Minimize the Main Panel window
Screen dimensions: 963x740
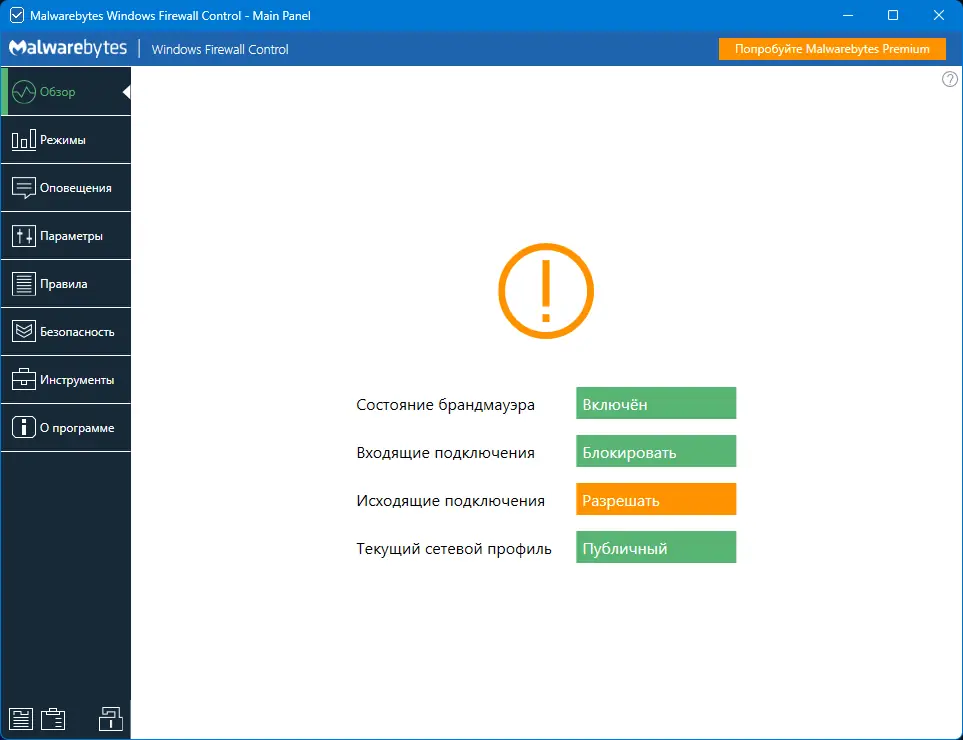click(848, 15)
